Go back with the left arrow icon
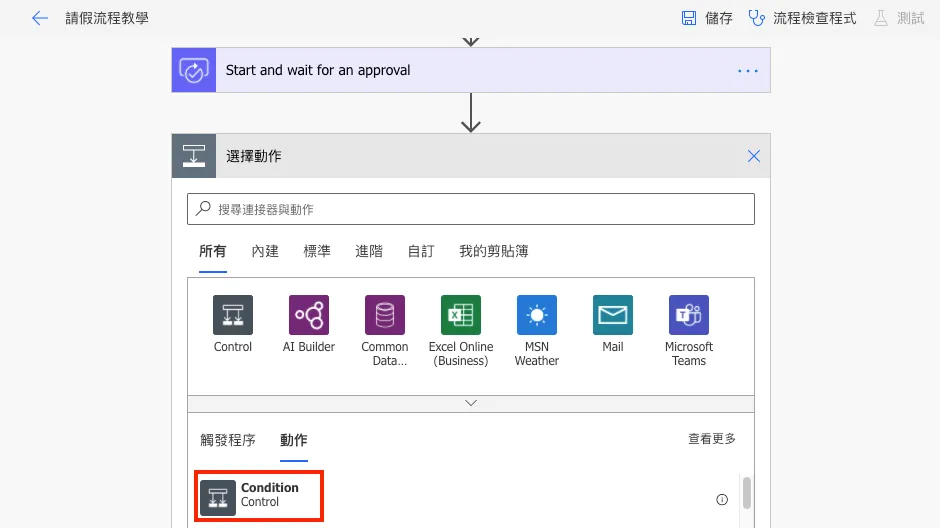The height and width of the screenshot is (528, 940). click(40, 18)
